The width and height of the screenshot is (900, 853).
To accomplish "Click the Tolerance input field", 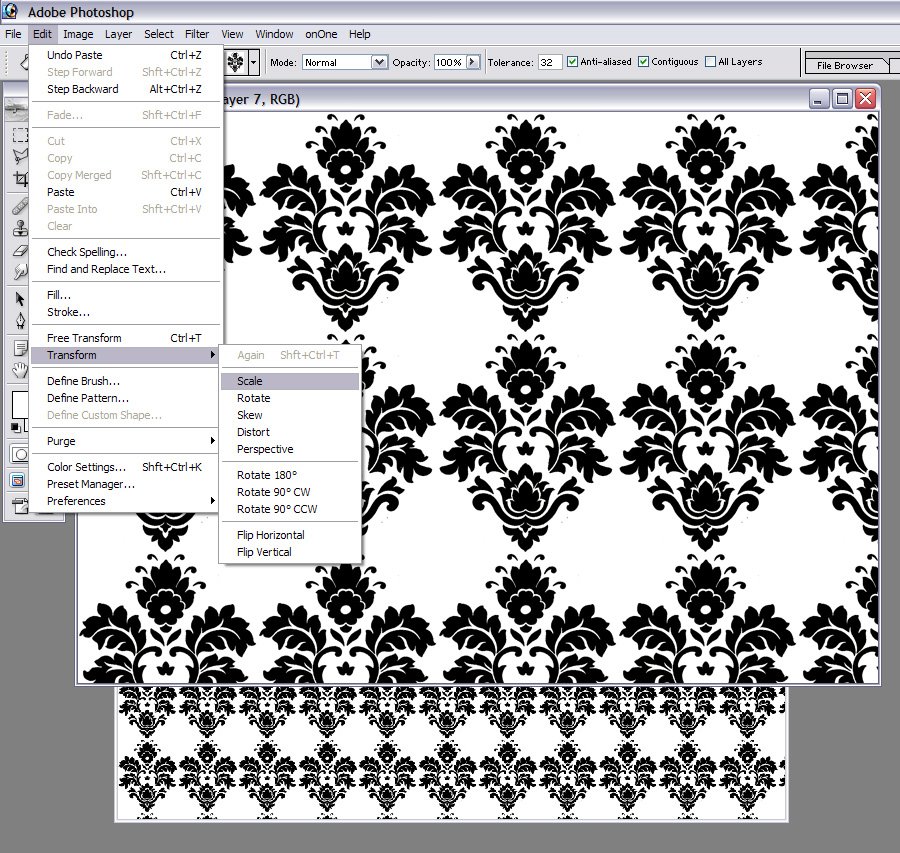I will (x=549, y=62).
